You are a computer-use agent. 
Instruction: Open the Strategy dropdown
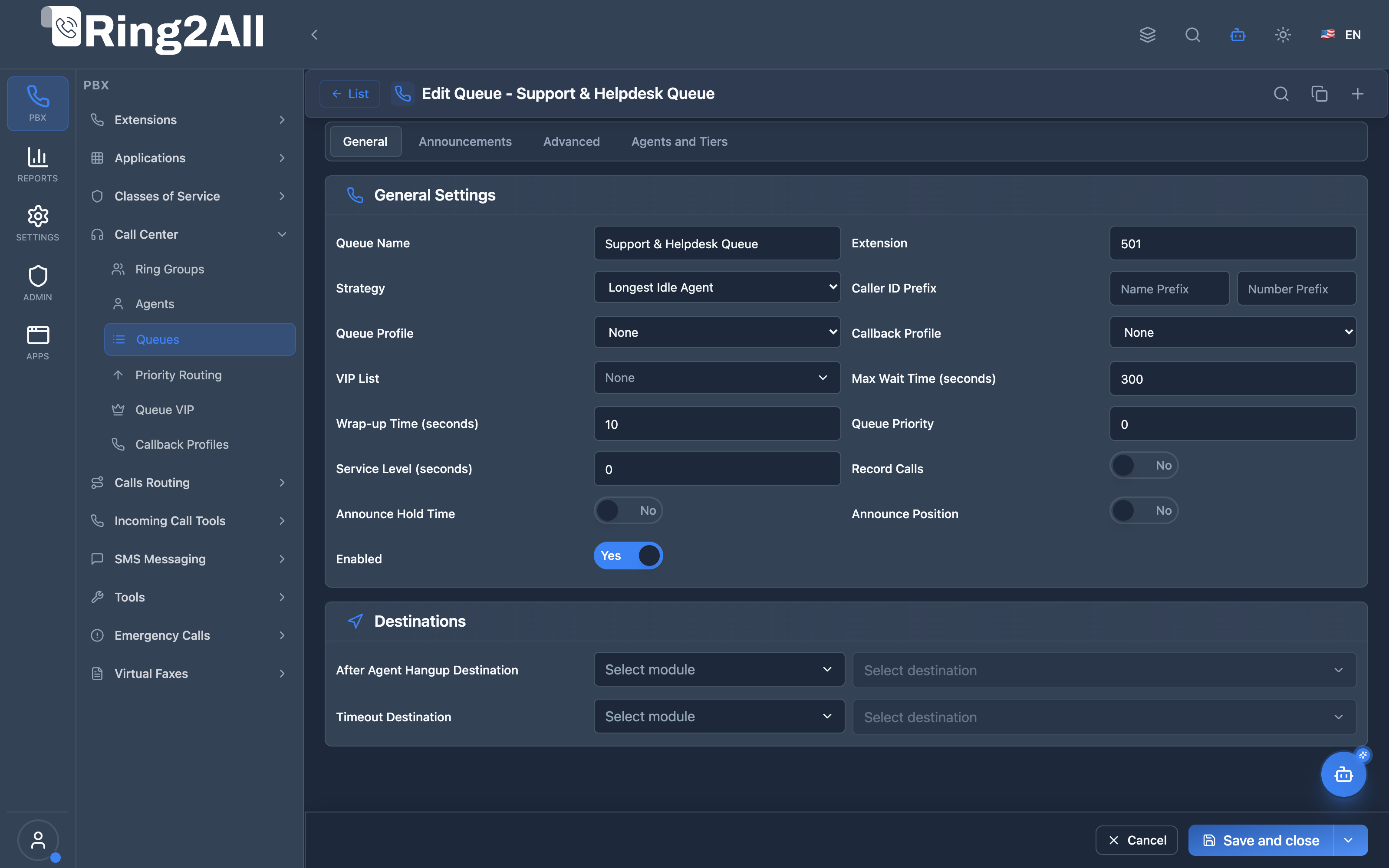tap(717, 287)
